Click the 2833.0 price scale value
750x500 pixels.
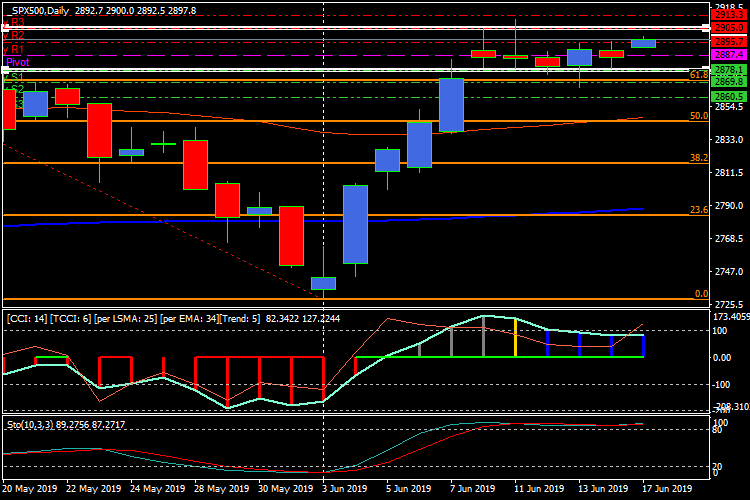(x=729, y=140)
